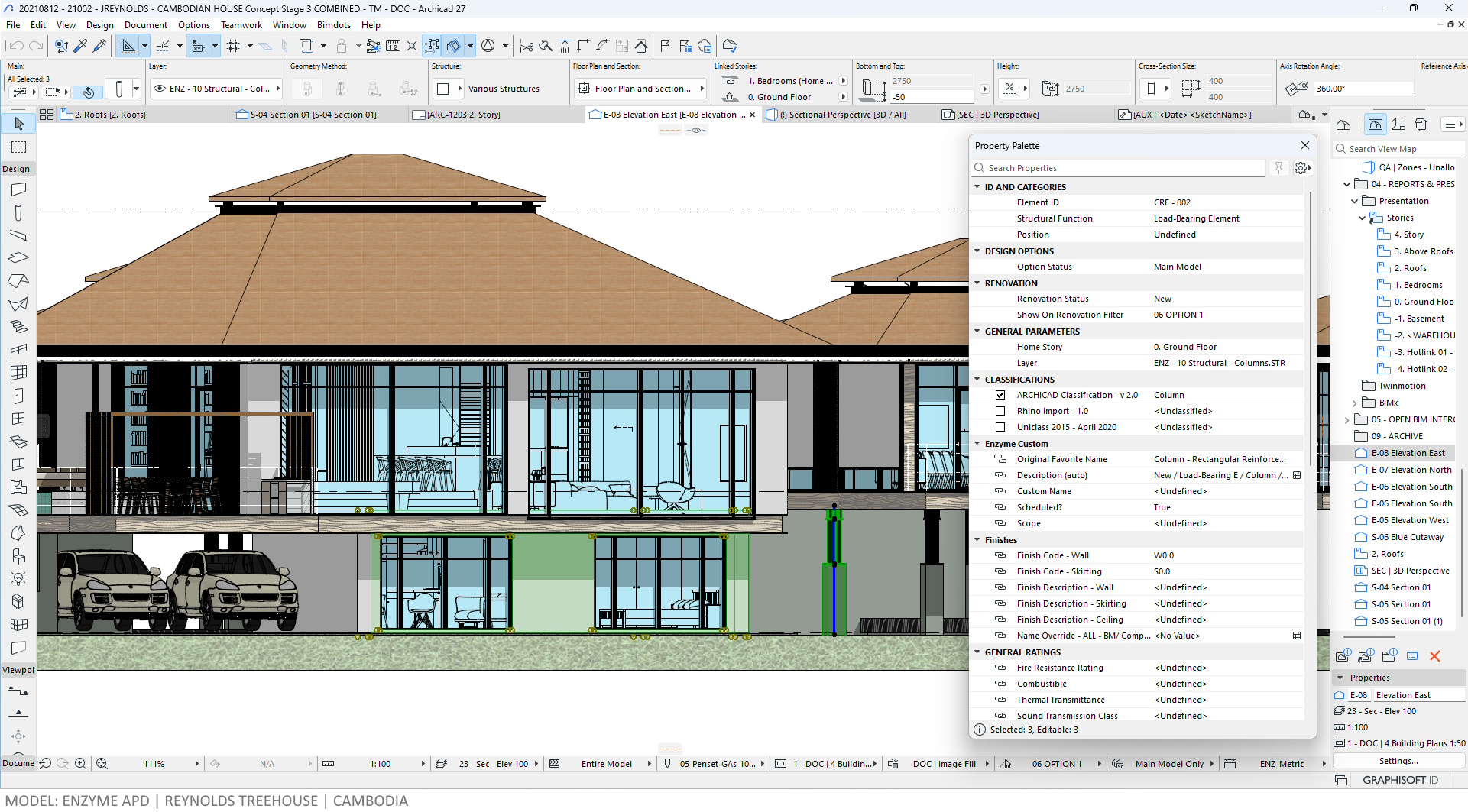Open Property Palette settings gear

coord(1301,168)
